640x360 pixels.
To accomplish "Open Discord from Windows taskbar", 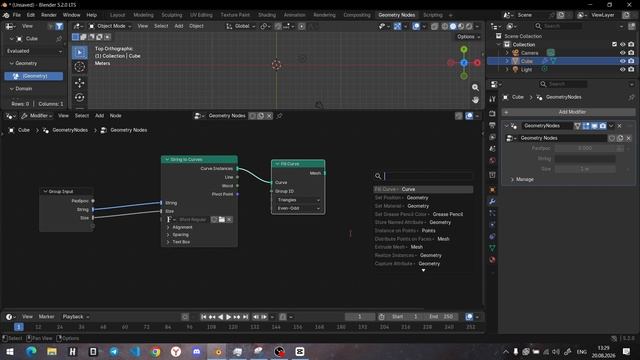I will tap(197, 351).
